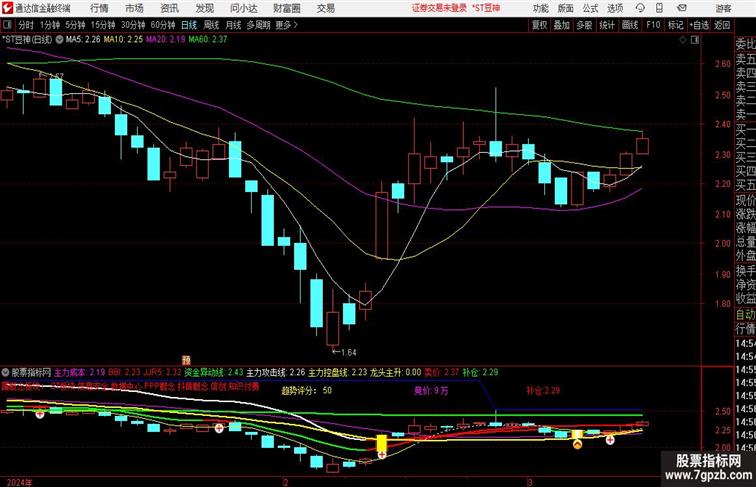
Task: Switch to 30分钟 period
Action: (133, 25)
